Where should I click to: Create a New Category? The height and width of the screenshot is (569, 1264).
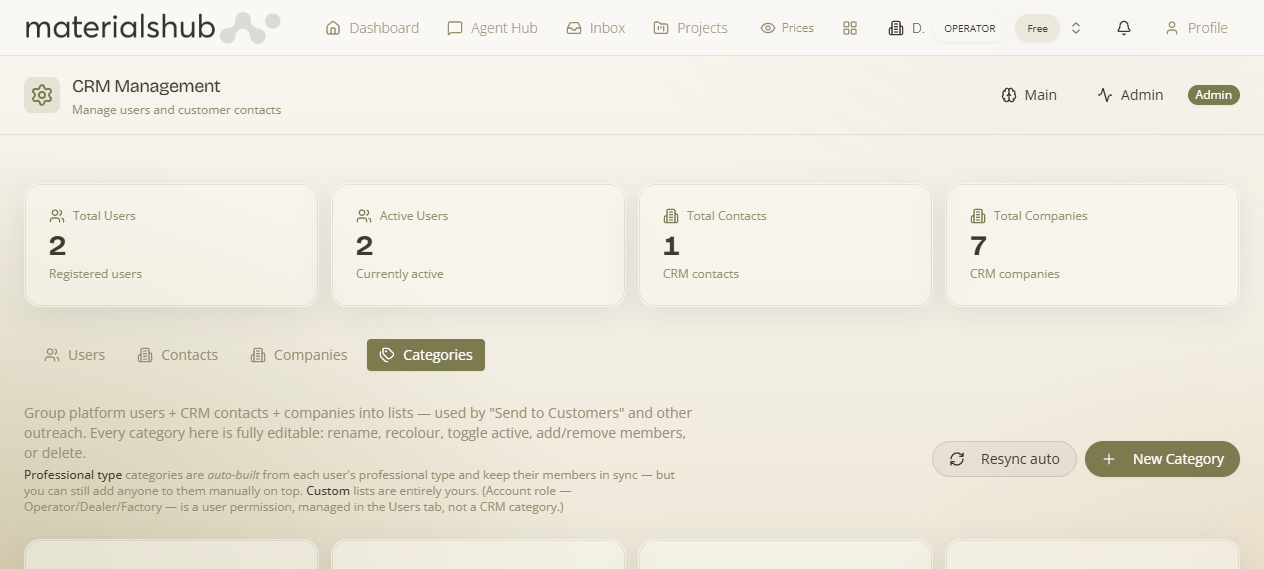click(1162, 459)
